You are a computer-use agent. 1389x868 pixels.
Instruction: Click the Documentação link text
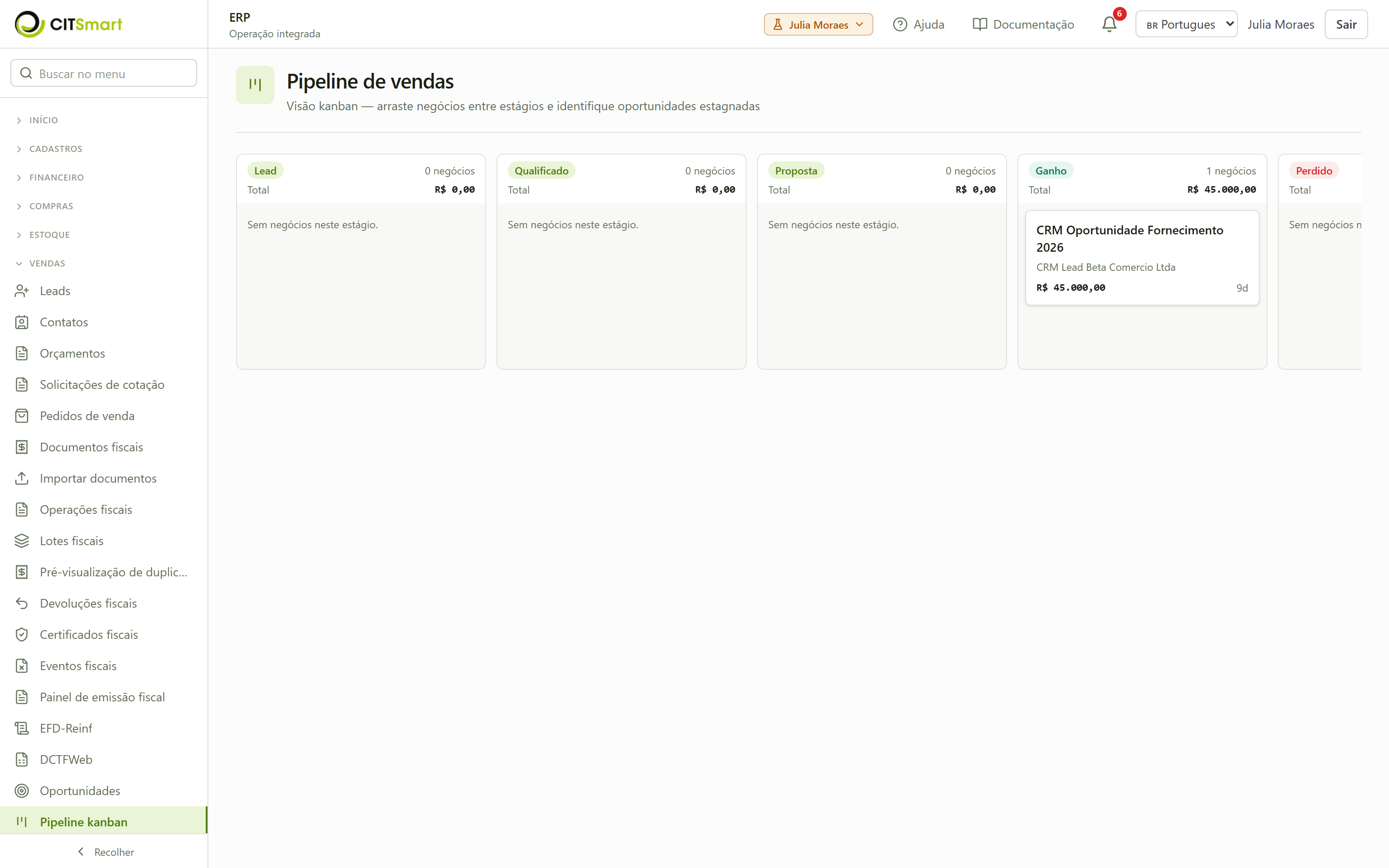point(1033,24)
